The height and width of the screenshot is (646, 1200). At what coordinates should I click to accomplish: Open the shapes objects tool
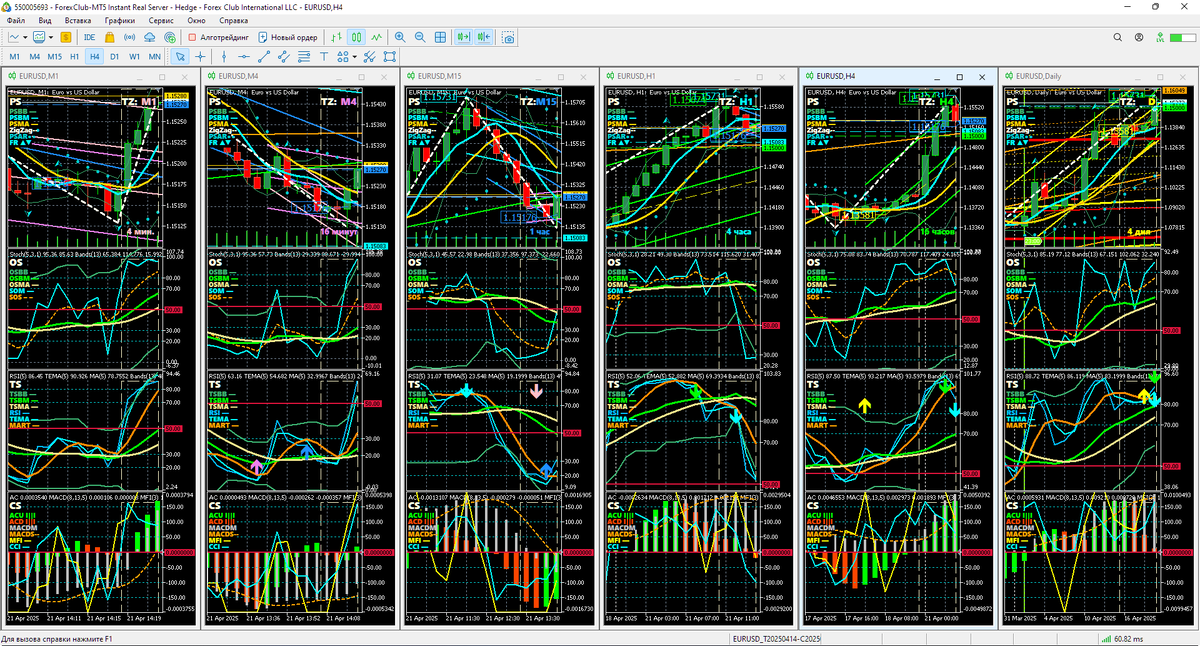(x=342, y=57)
